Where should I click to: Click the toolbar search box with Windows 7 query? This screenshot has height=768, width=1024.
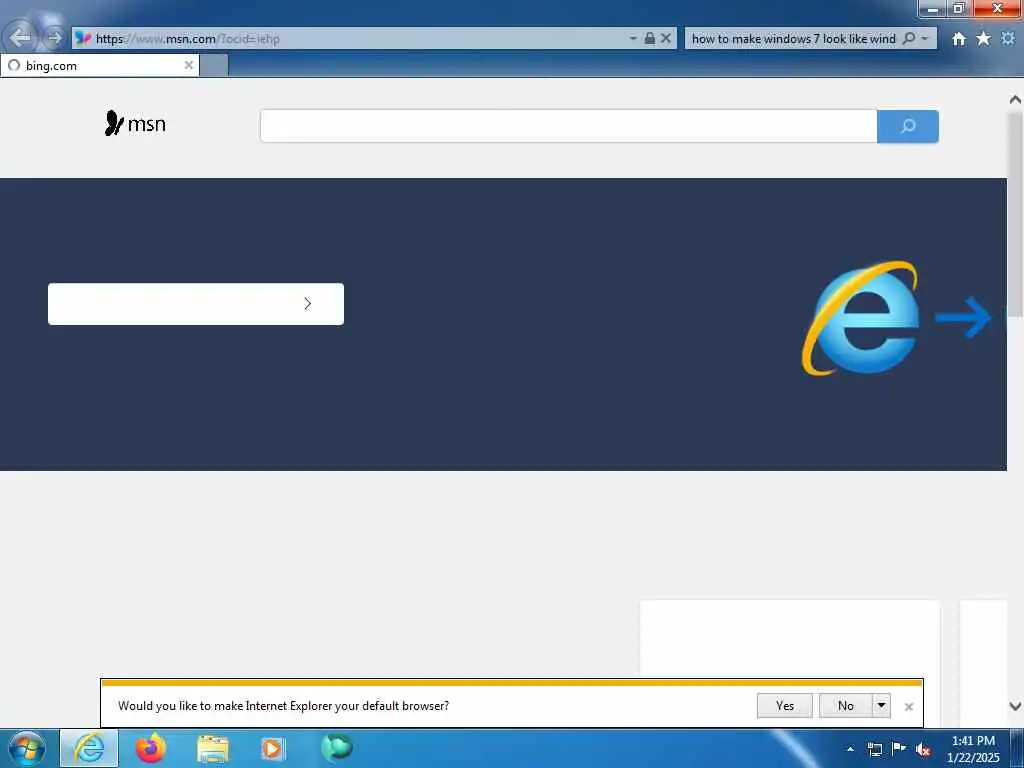coord(793,39)
